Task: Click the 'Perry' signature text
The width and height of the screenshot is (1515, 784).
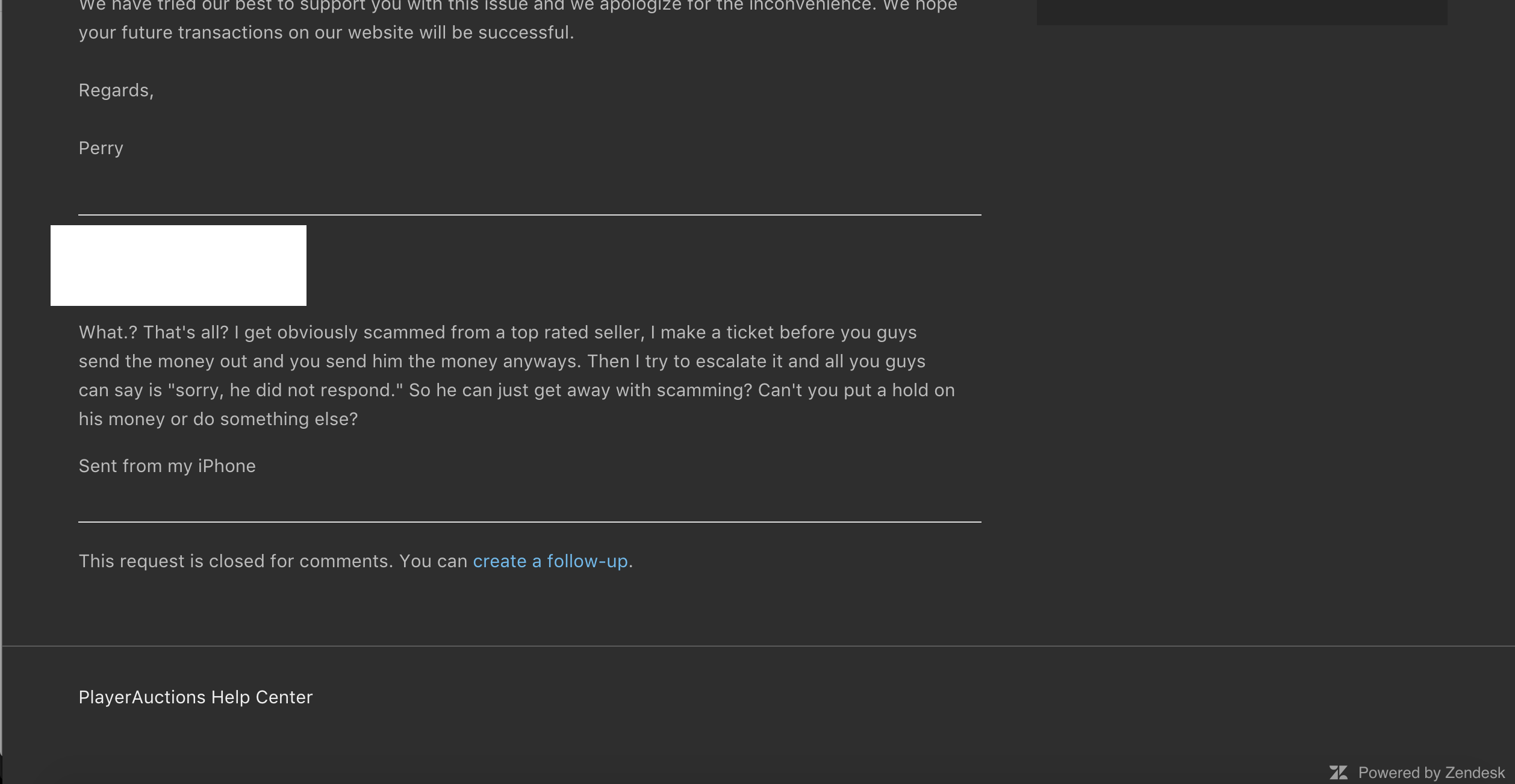Action: [x=101, y=148]
